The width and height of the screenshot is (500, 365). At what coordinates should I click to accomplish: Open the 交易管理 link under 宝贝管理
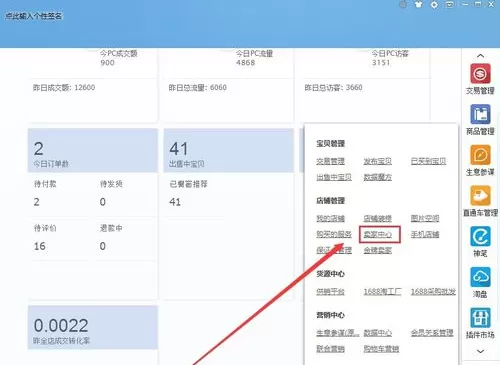click(x=330, y=161)
